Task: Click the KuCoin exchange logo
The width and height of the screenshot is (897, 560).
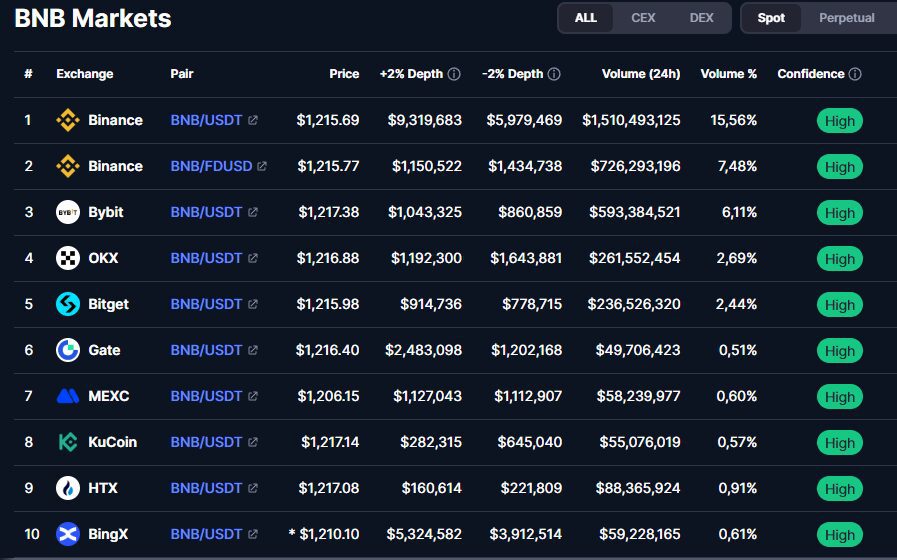Action: tap(68, 442)
